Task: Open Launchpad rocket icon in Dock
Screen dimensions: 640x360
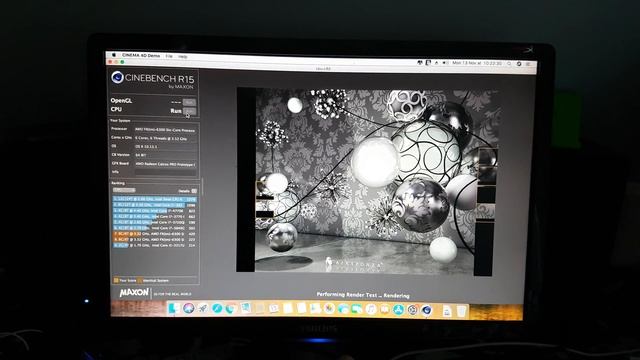Action: tap(202, 308)
